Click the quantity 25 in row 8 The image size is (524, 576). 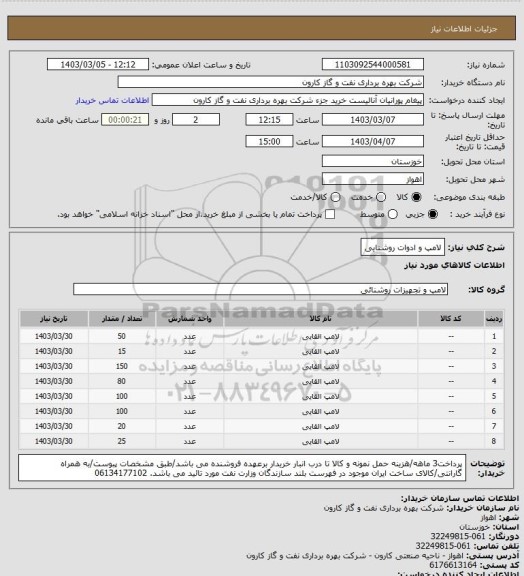coord(122,441)
